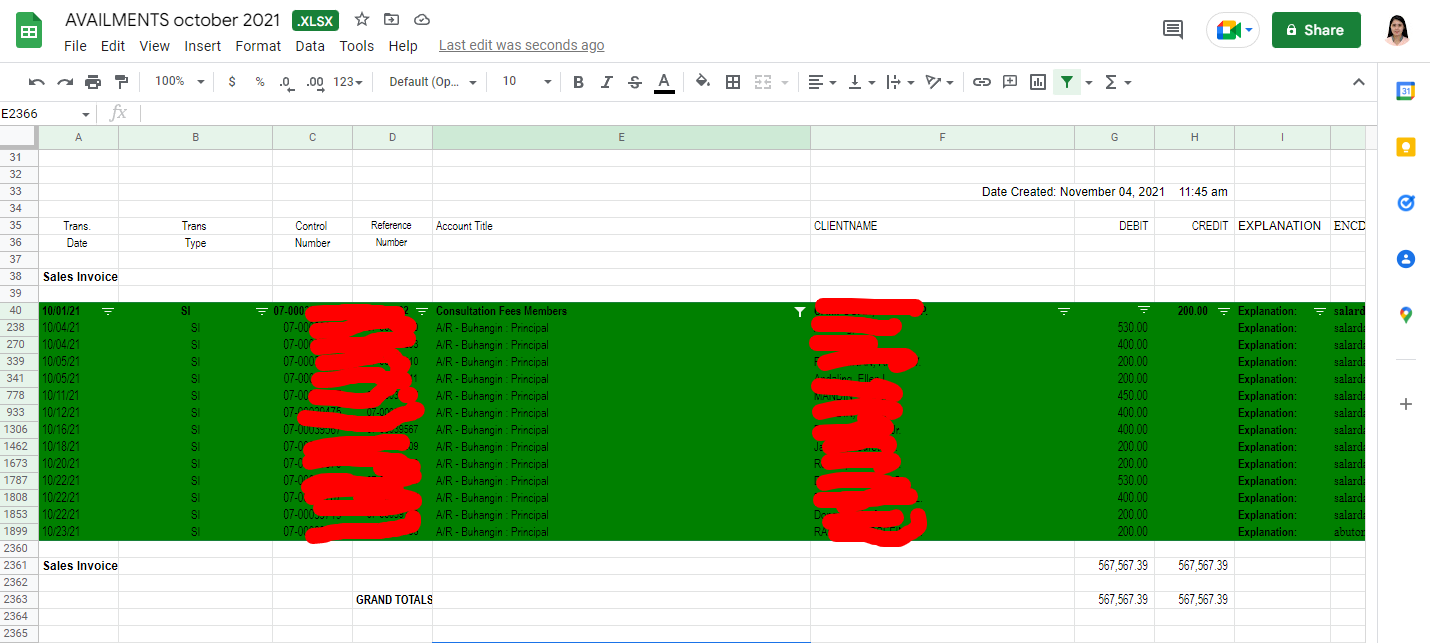Open the Insert menu
This screenshot has width=1430, height=643.
203,46
